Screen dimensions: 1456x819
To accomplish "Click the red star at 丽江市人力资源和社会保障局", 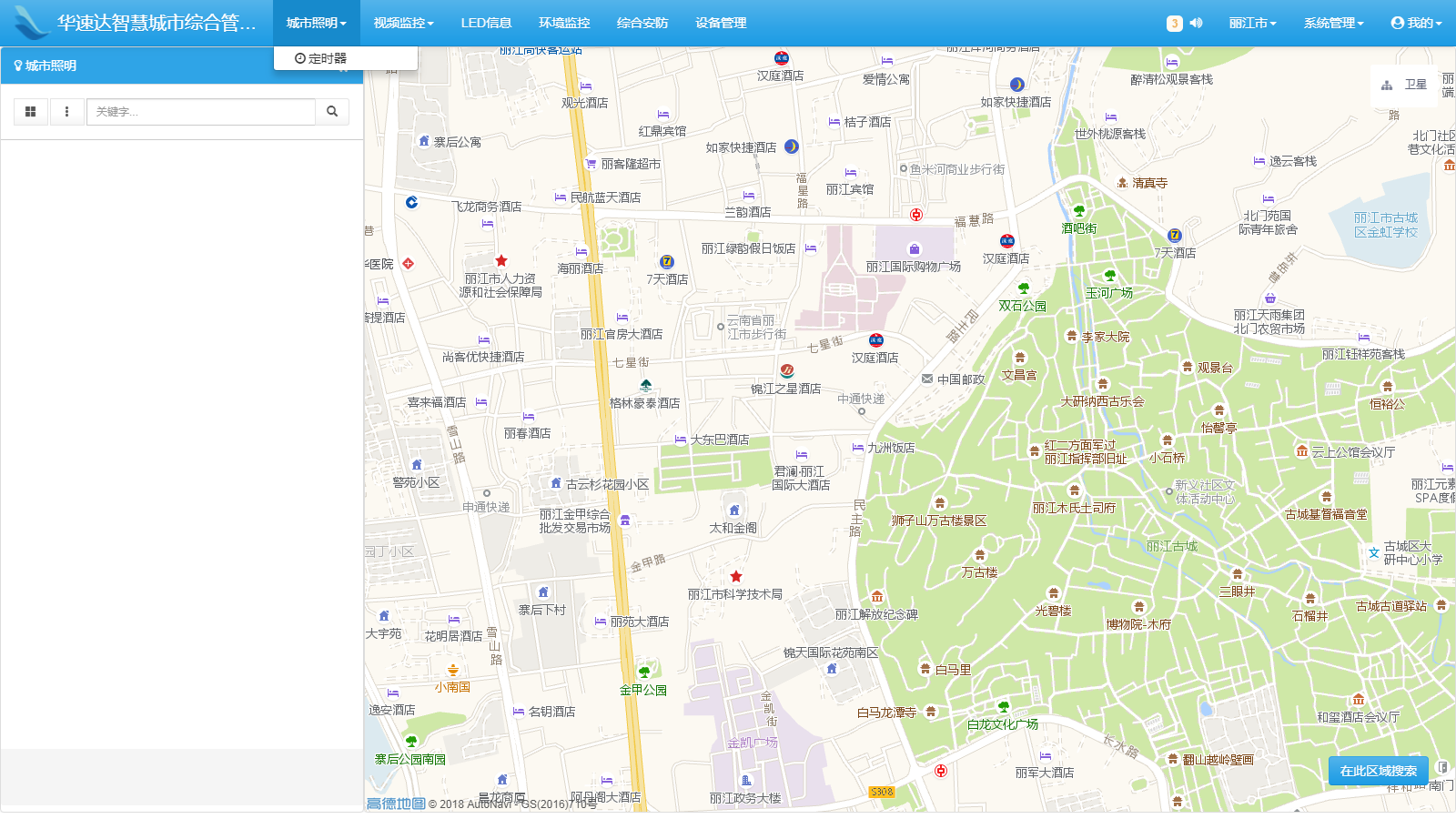I will pyautogui.click(x=501, y=260).
